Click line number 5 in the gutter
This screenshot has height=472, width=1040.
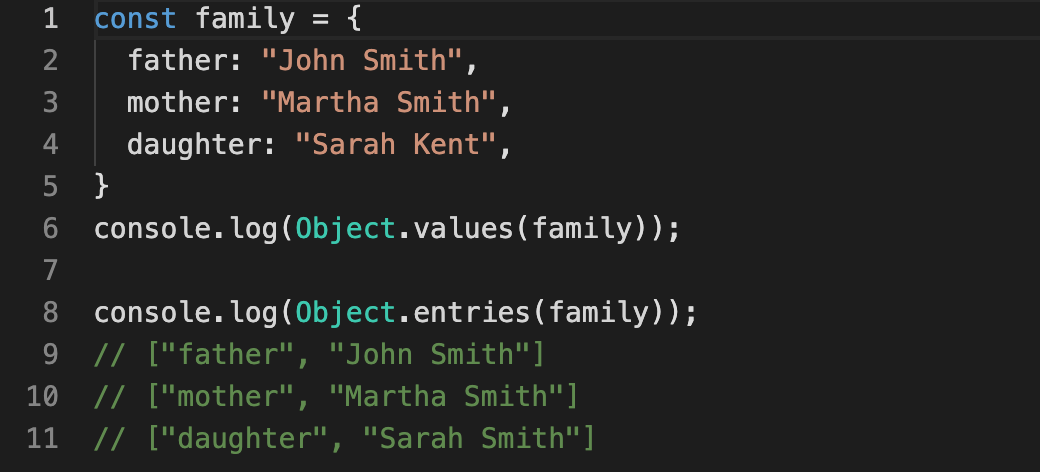coord(50,186)
